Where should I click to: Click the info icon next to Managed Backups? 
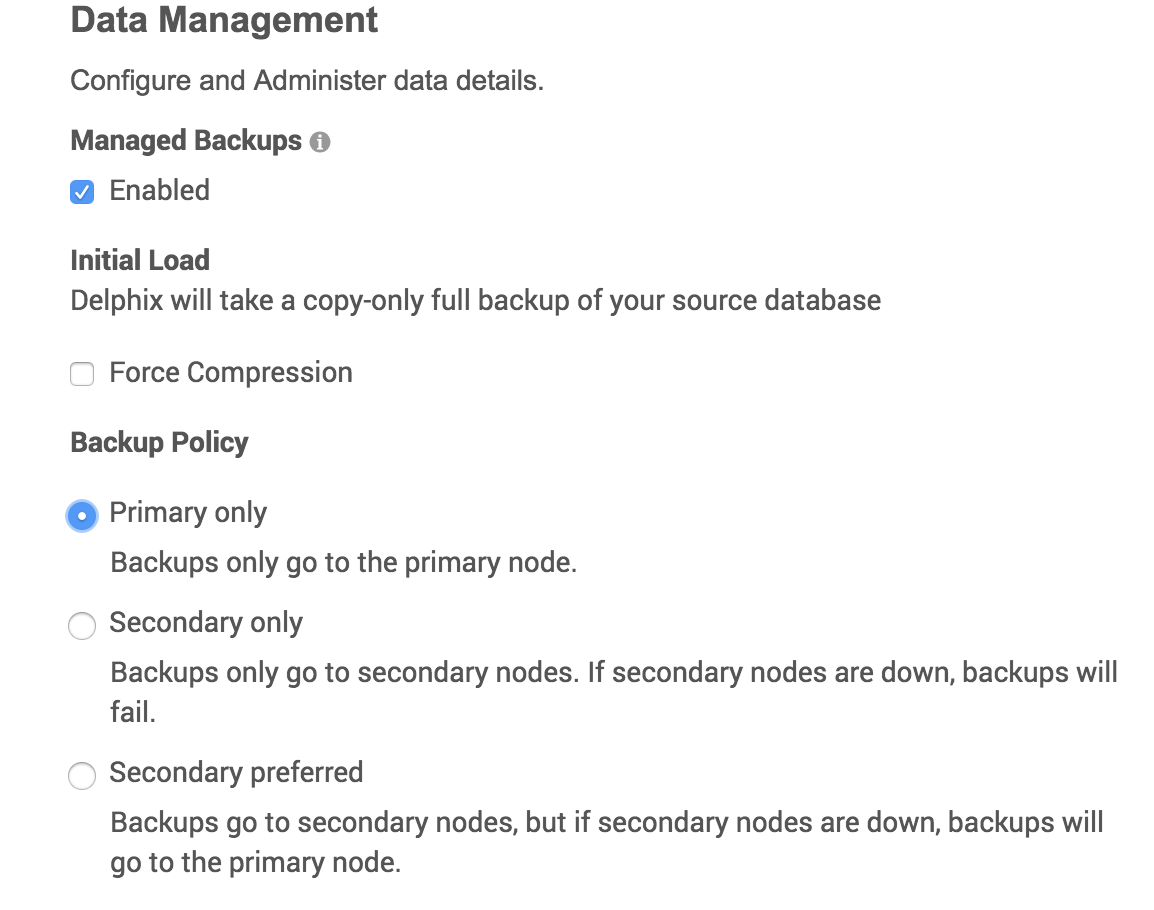pyautogui.click(x=320, y=141)
